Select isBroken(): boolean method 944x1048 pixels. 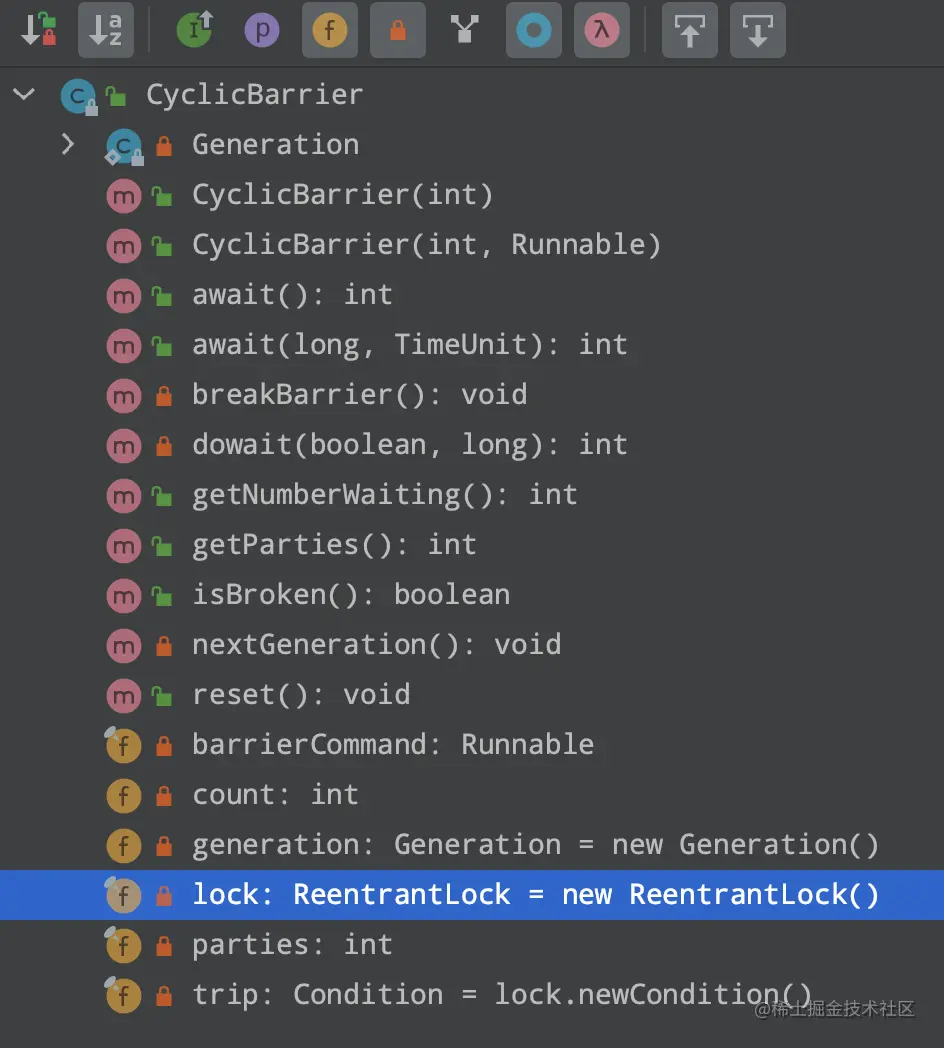[x=472, y=595]
